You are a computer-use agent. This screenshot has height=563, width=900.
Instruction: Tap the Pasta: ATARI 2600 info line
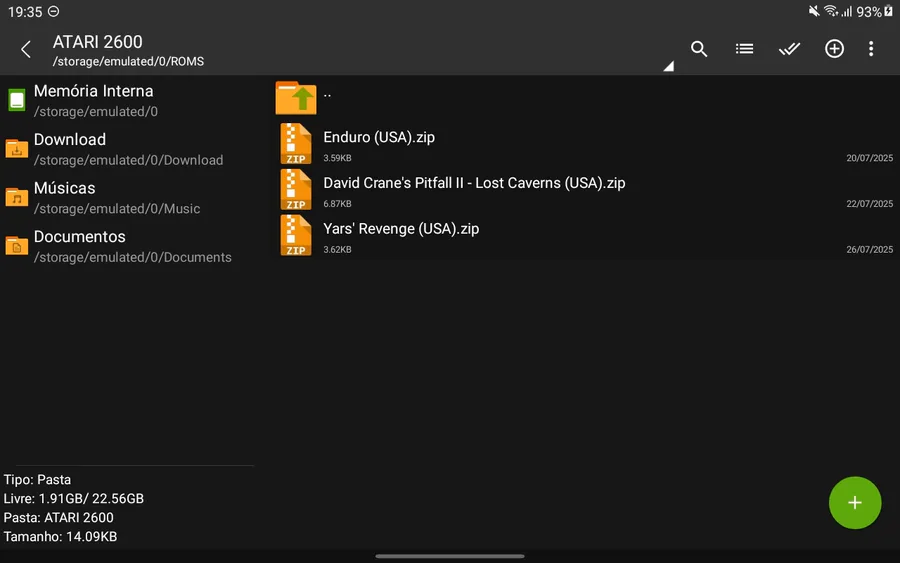59,518
